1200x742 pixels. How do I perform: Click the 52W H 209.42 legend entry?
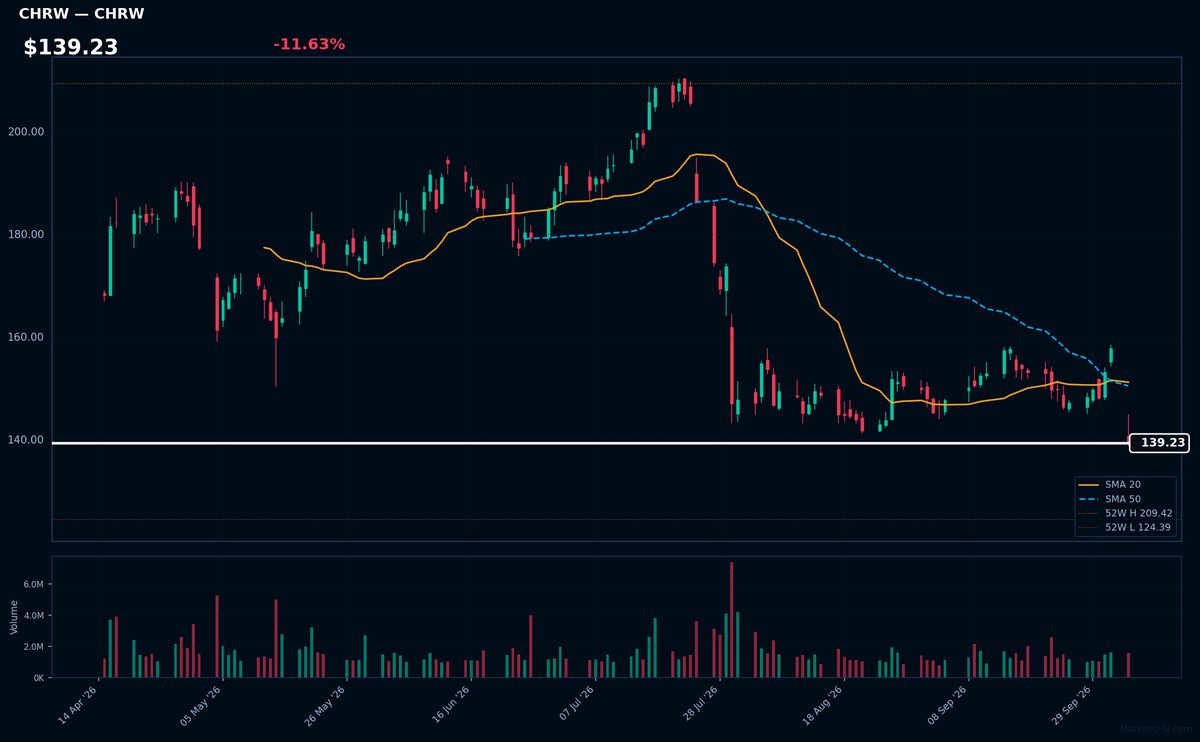coord(1126,513)
